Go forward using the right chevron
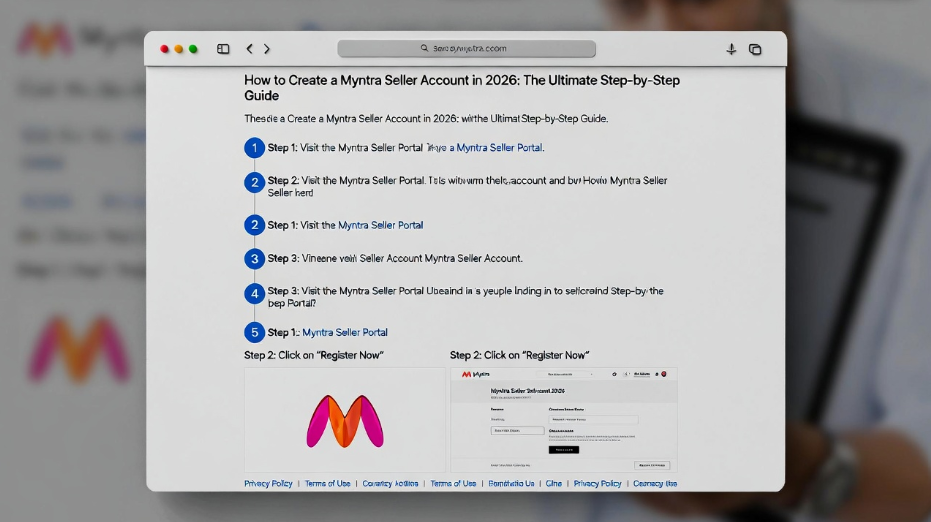This screenshot has height=522, width=931. [x=267, y=49]
